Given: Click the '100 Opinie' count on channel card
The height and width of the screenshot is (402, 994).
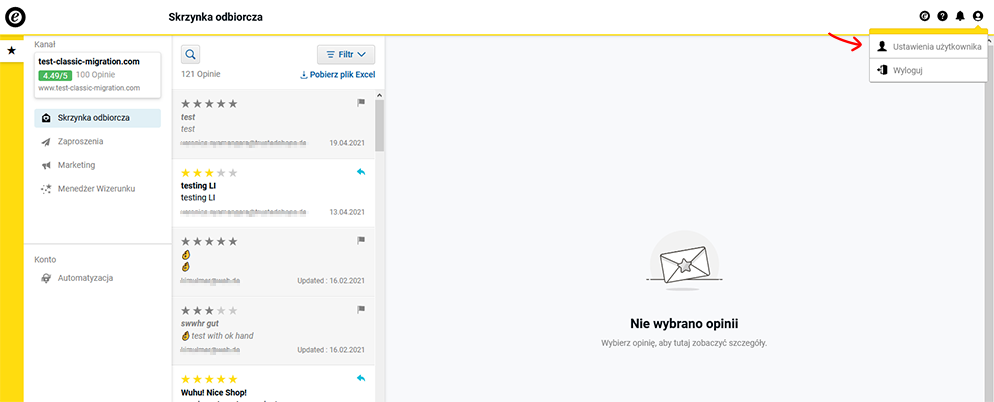Looking at the screenshot, I should (x=95, y=75).
